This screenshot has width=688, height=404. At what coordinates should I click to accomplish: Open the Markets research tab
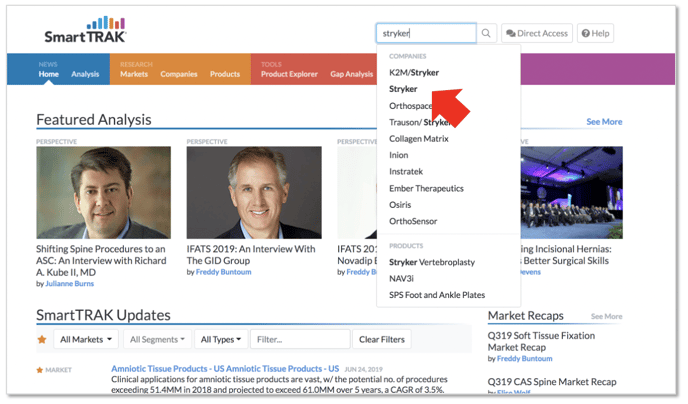[x=134, y=74]
